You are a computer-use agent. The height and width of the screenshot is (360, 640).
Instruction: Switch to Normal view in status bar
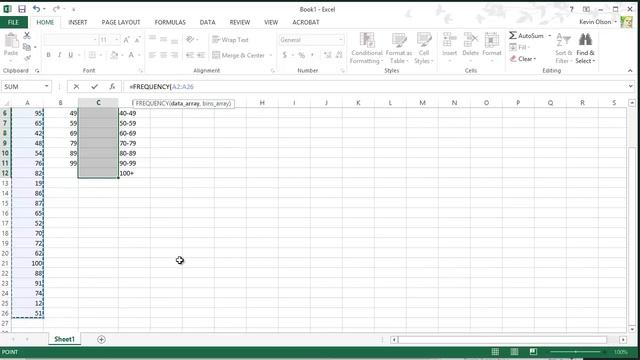click(495, 351)
